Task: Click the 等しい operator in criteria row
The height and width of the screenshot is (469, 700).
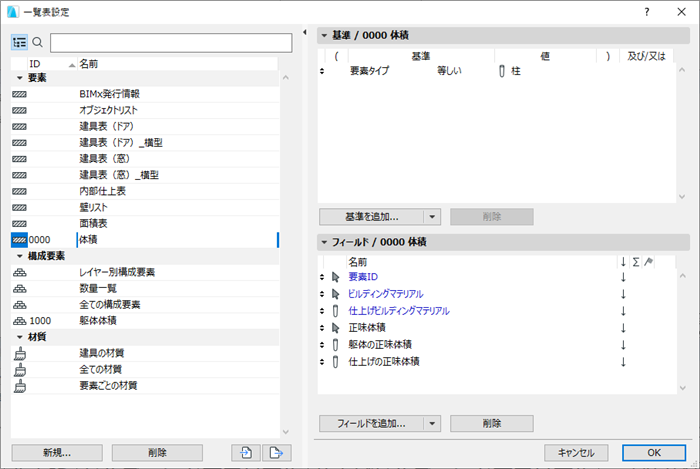Action: pyautogui.click(x=449, y=71)
